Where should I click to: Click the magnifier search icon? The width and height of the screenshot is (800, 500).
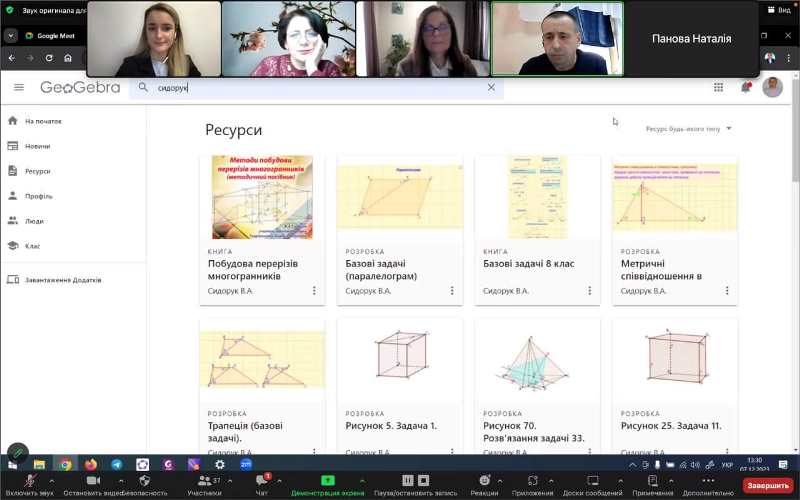click(143, 88)
